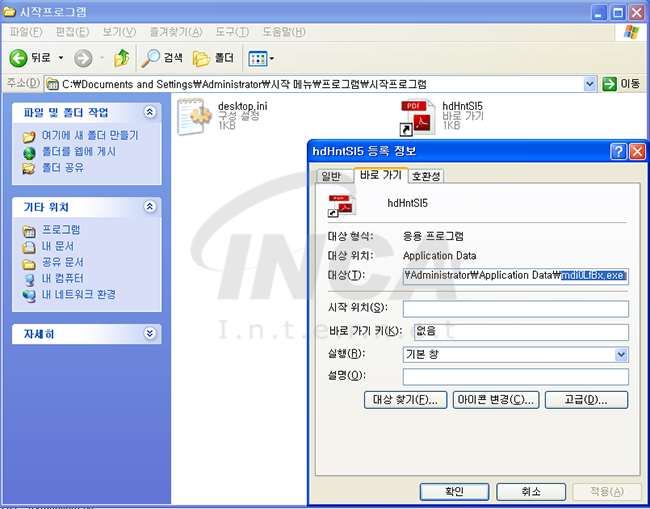This screenshot has width=650, height=509.
Task: Click the shortcut icon in properties dialog
Action: [x=342, y=206]
